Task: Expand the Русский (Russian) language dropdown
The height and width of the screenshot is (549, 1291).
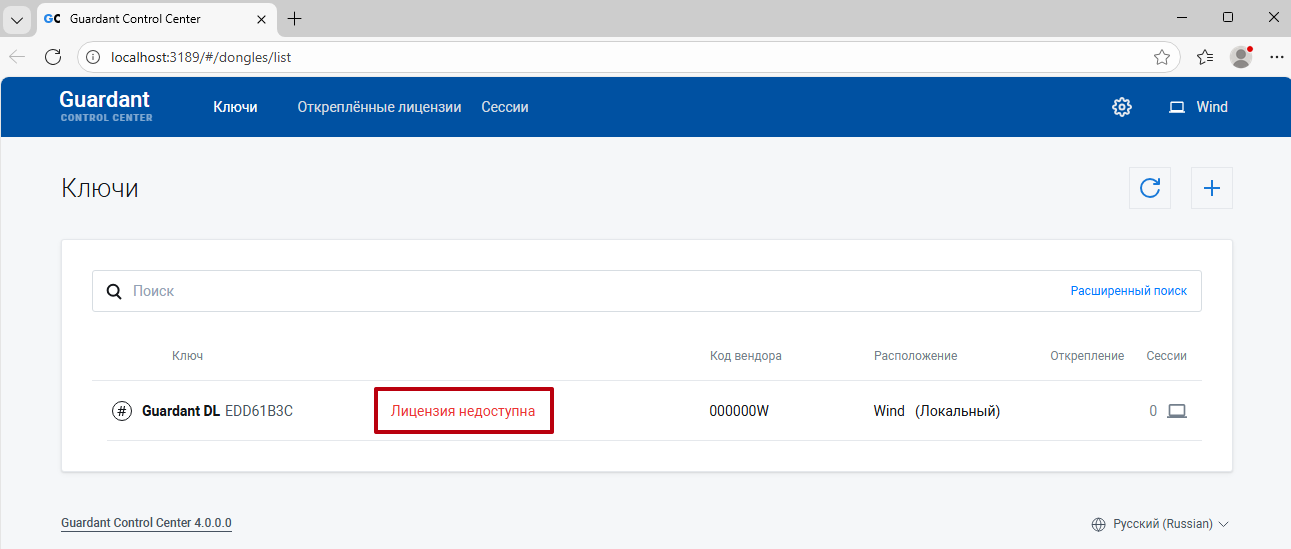Action: click(1160, 524)
